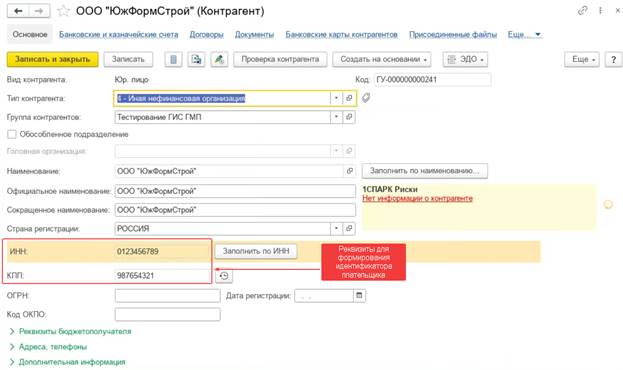623x370 pixels.
Task: Open the Банковские карты контрагентов tab
Action: click(x=342, y=35)
